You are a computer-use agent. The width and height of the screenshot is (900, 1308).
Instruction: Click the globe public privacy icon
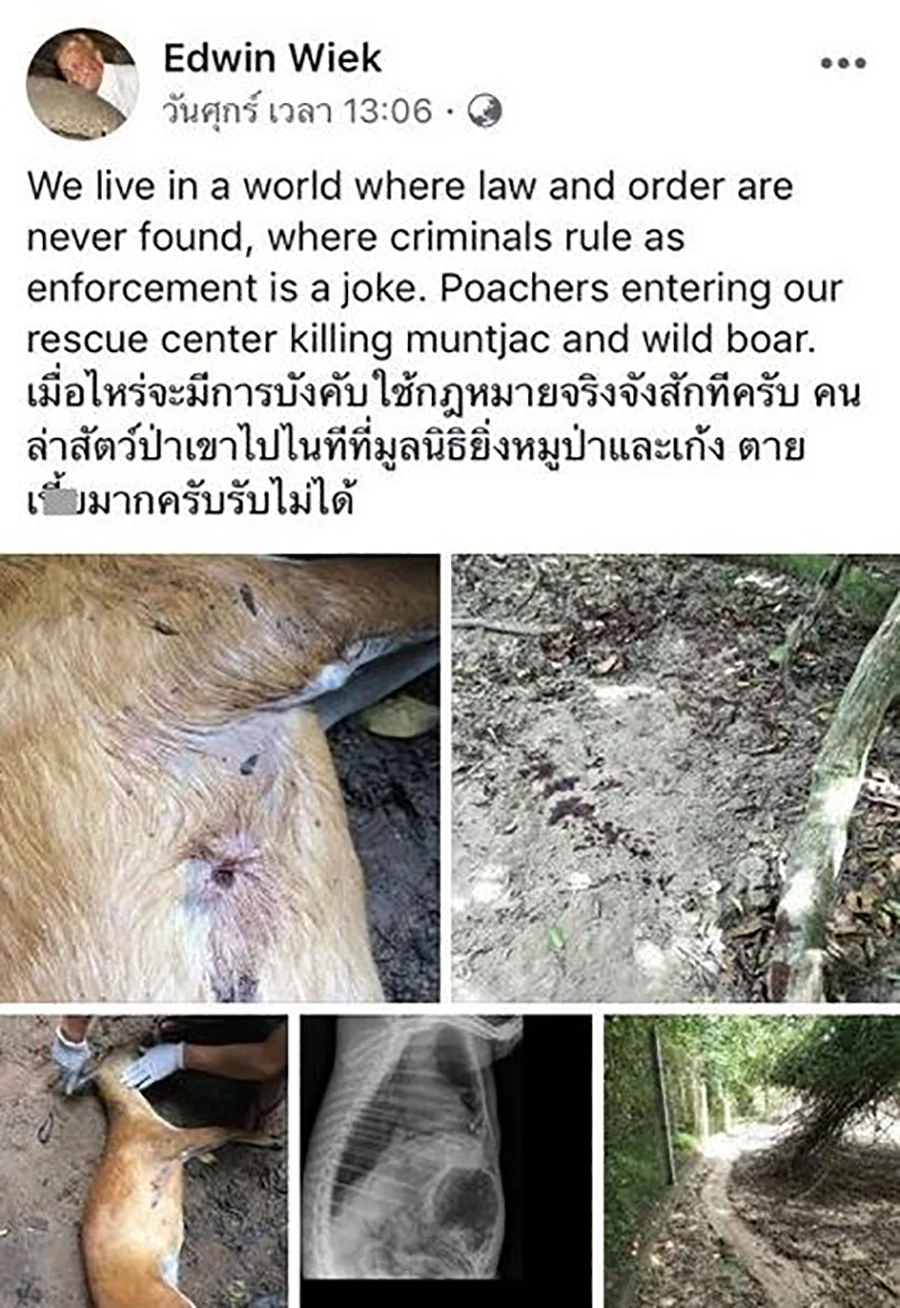click(485, 112)
